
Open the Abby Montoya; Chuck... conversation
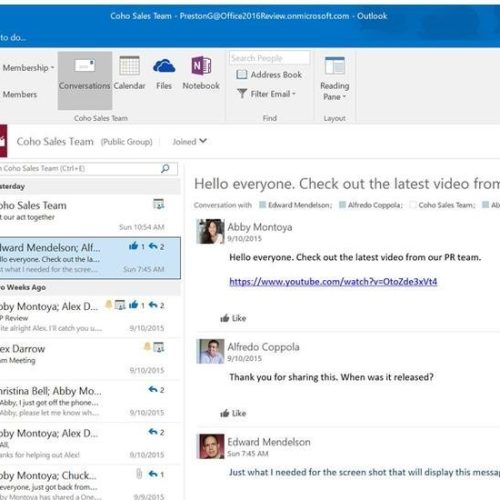click(x=90, y=483)
